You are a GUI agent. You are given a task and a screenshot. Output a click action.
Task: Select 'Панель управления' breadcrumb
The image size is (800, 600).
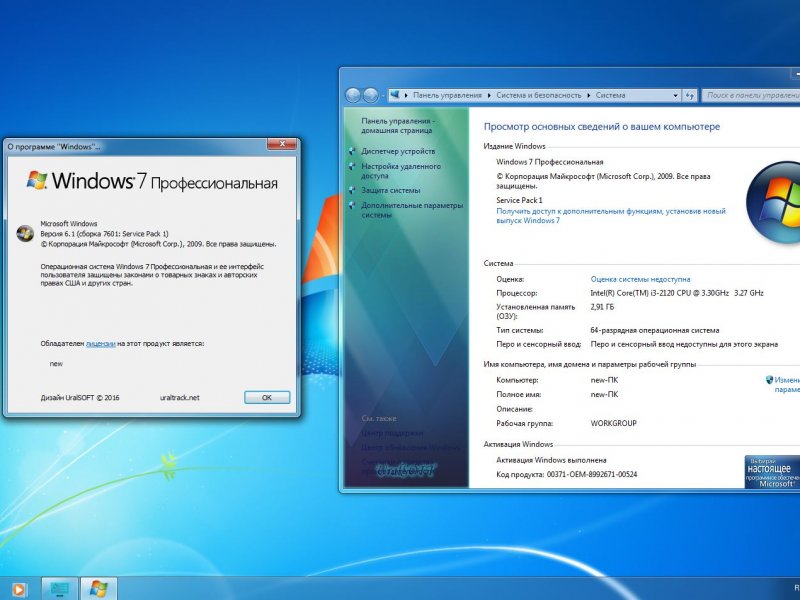click(447, 95)
